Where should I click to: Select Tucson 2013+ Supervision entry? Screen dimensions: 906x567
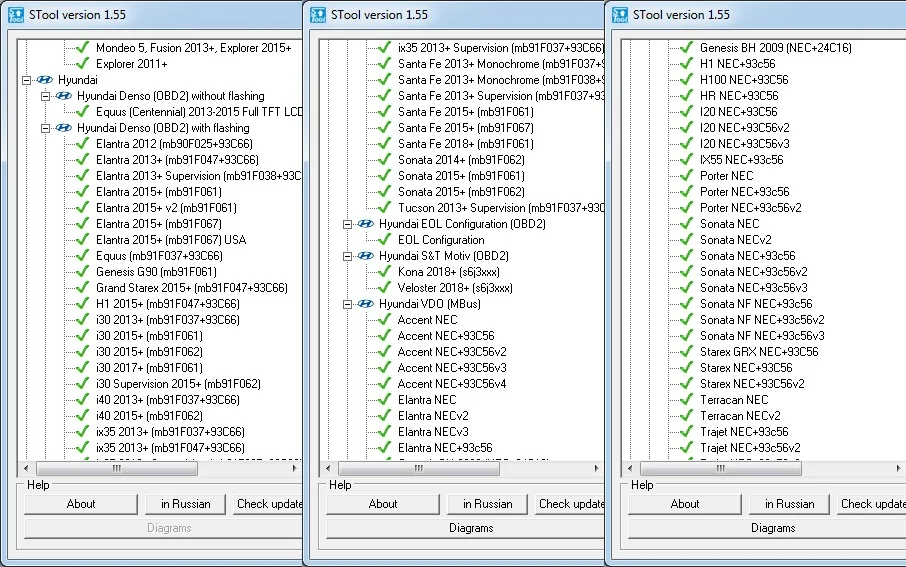click(501, 208)
